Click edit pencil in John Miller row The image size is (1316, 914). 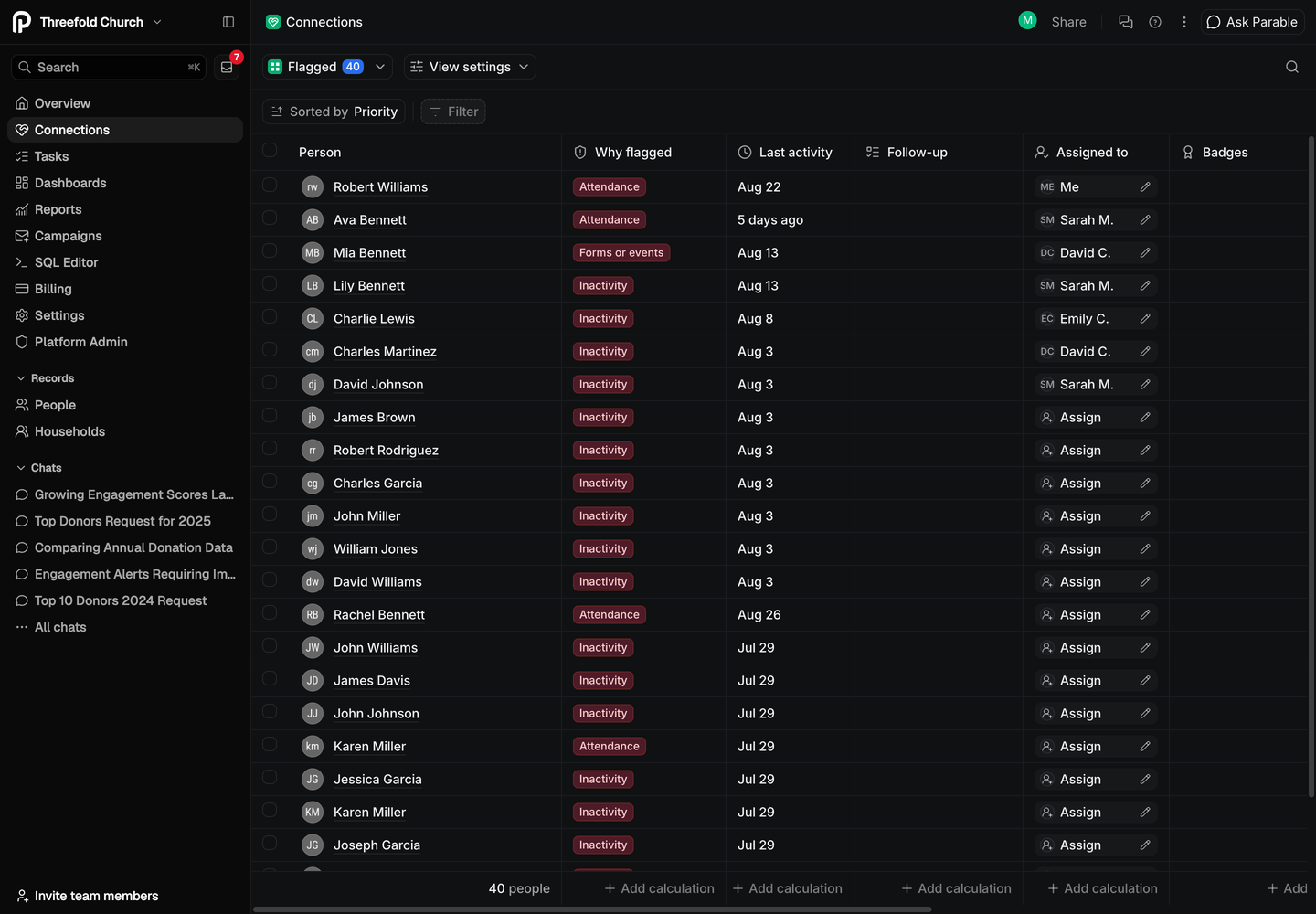1145,515
